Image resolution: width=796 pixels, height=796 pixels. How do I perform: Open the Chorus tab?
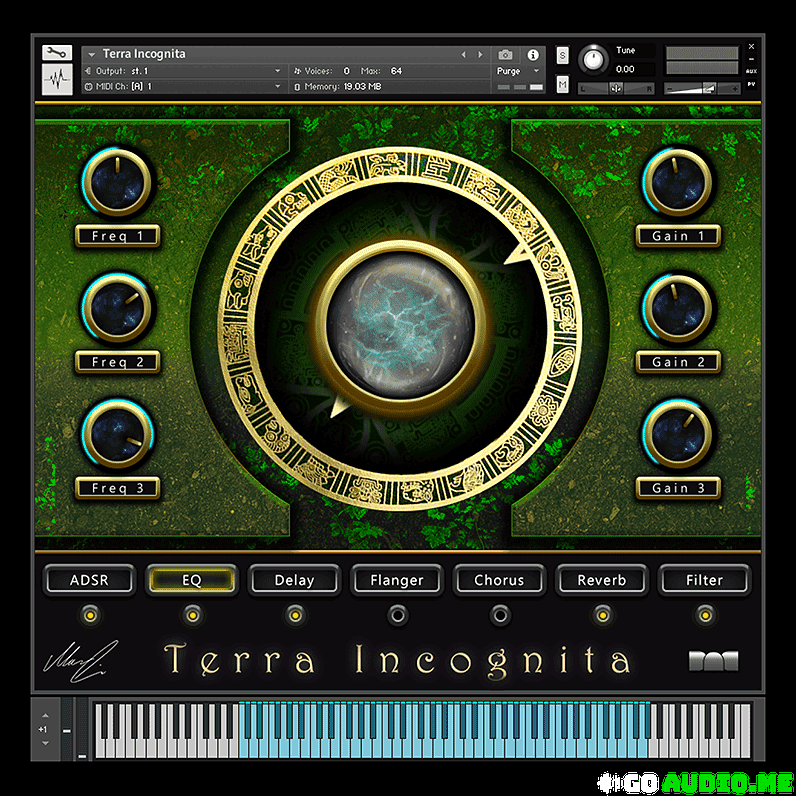(x=500, y=580)
